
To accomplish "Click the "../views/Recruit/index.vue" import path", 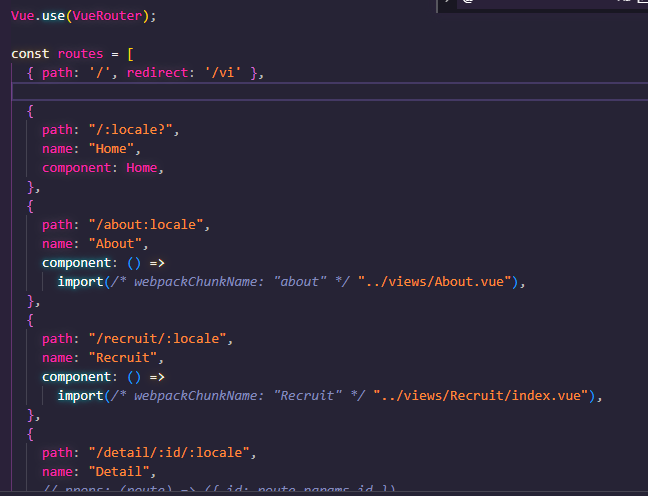I will 481,396.
